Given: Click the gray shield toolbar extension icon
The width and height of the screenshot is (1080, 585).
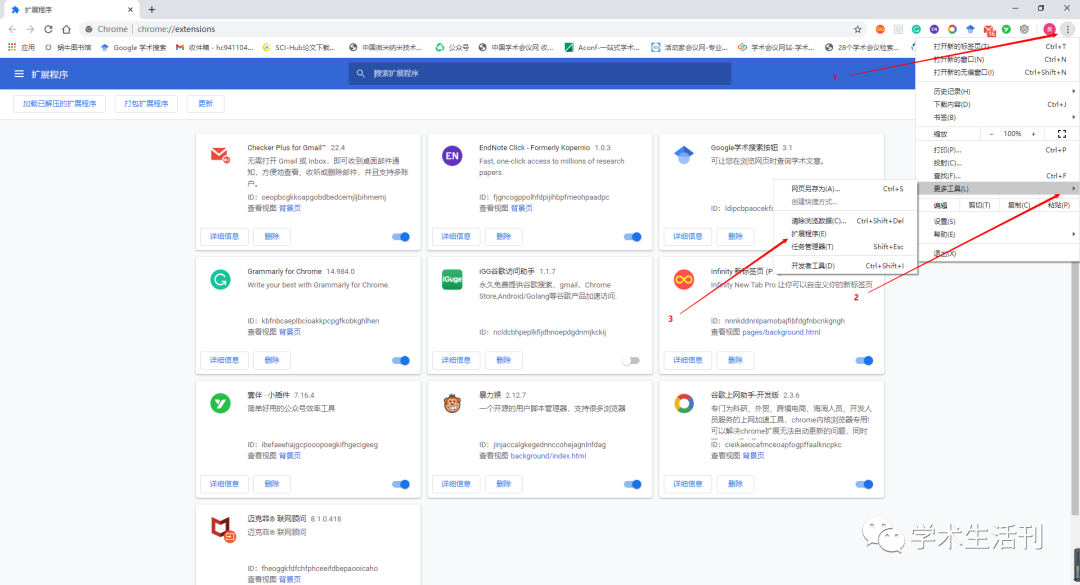Looking at the screenshot, I should tap(1024, 29).
